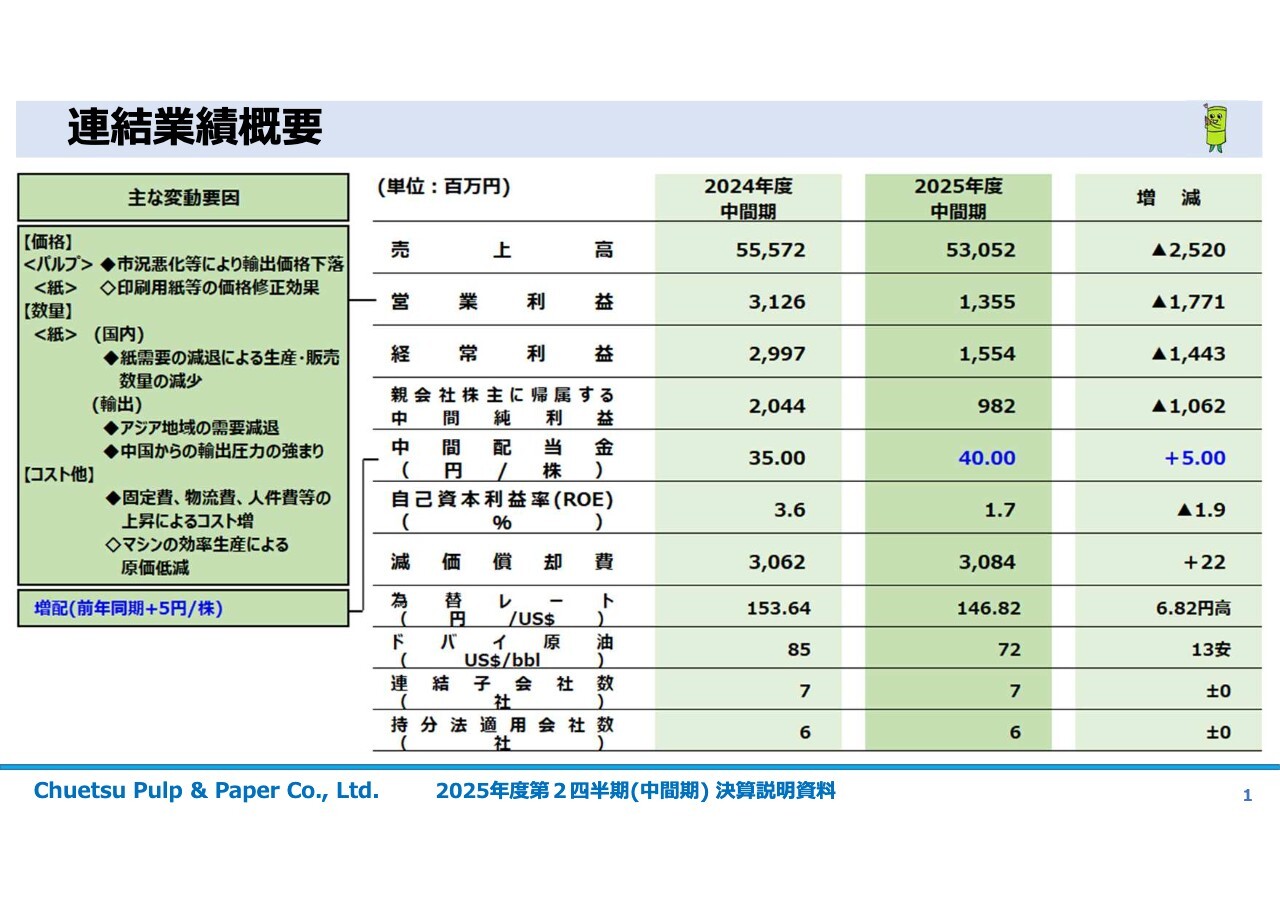Select the 減価償却費 value 3,084
This screenshot has height=904, width=1280.
986,562
